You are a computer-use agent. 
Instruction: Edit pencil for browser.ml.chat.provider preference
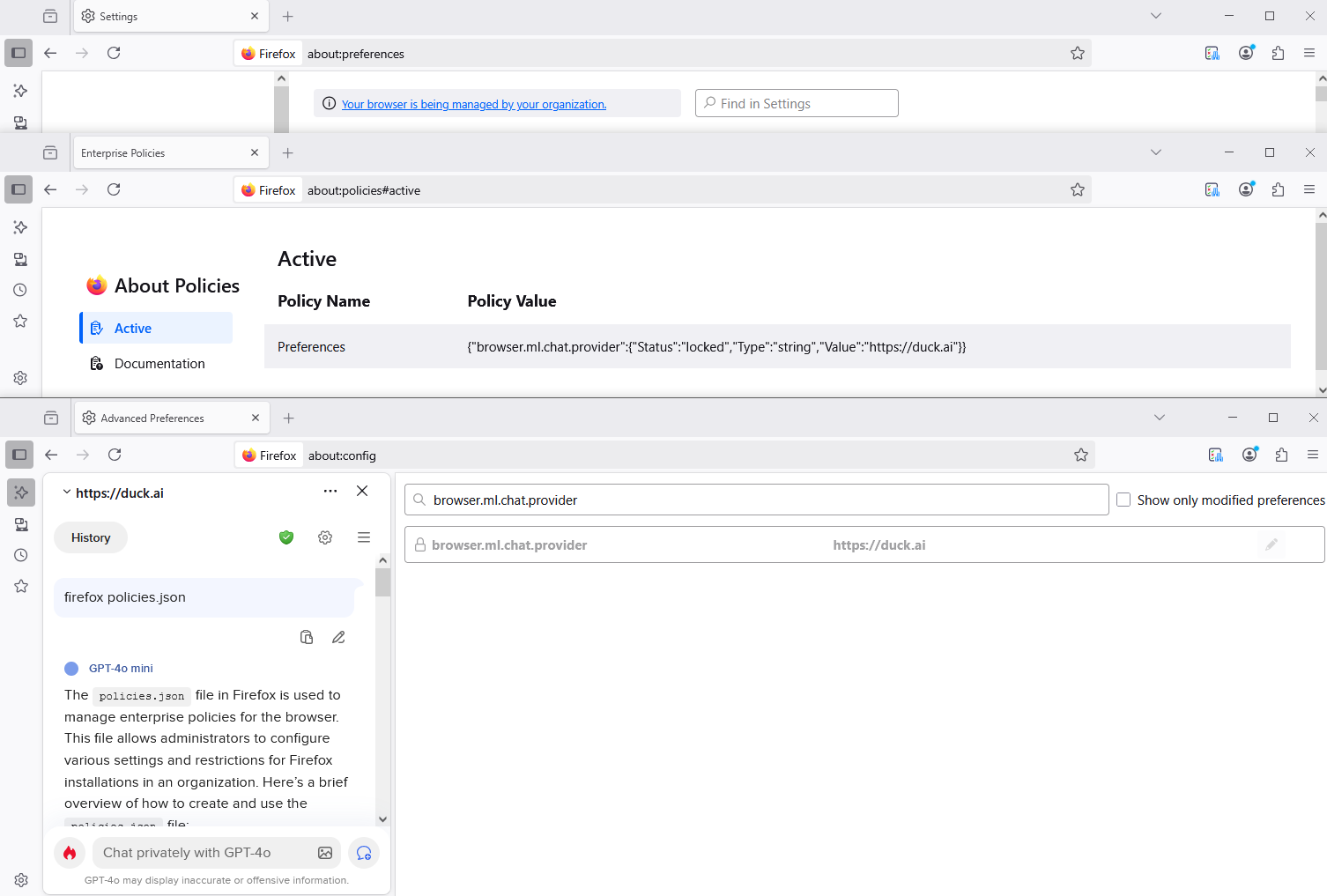click(1271, 544)
